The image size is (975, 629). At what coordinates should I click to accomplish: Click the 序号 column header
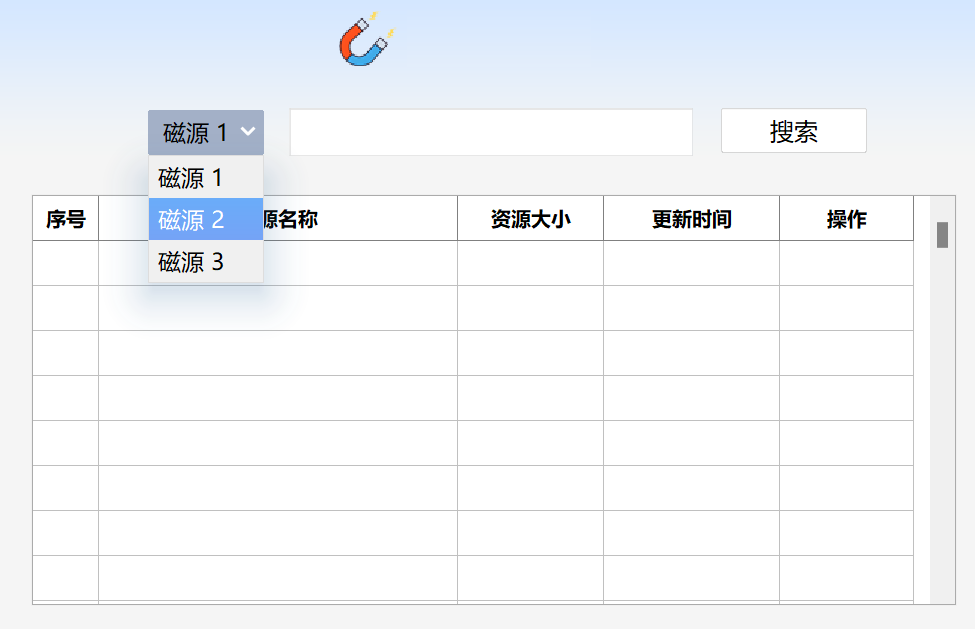coord(65,219)
